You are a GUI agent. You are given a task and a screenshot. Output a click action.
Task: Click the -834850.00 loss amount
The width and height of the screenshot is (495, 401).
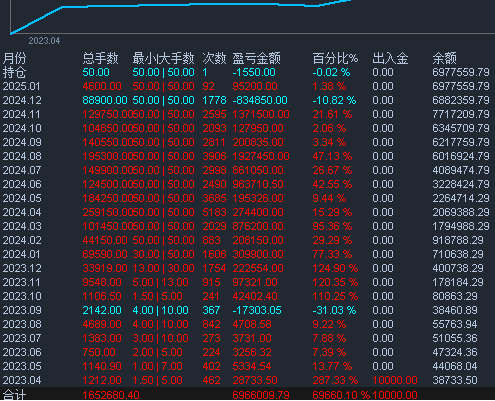coord(260,100)
